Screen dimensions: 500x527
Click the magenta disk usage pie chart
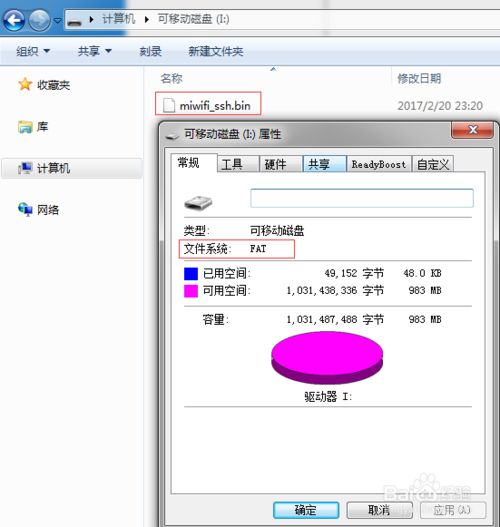[x=327, y=358]
